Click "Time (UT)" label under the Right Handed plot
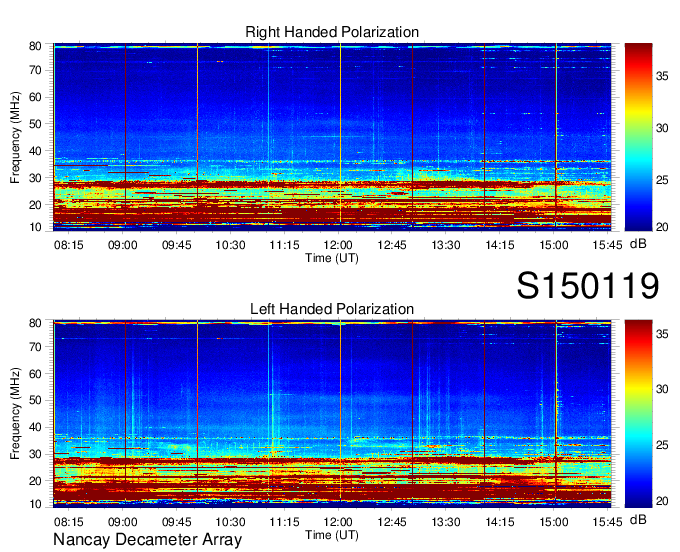 [x=332, y=258]
